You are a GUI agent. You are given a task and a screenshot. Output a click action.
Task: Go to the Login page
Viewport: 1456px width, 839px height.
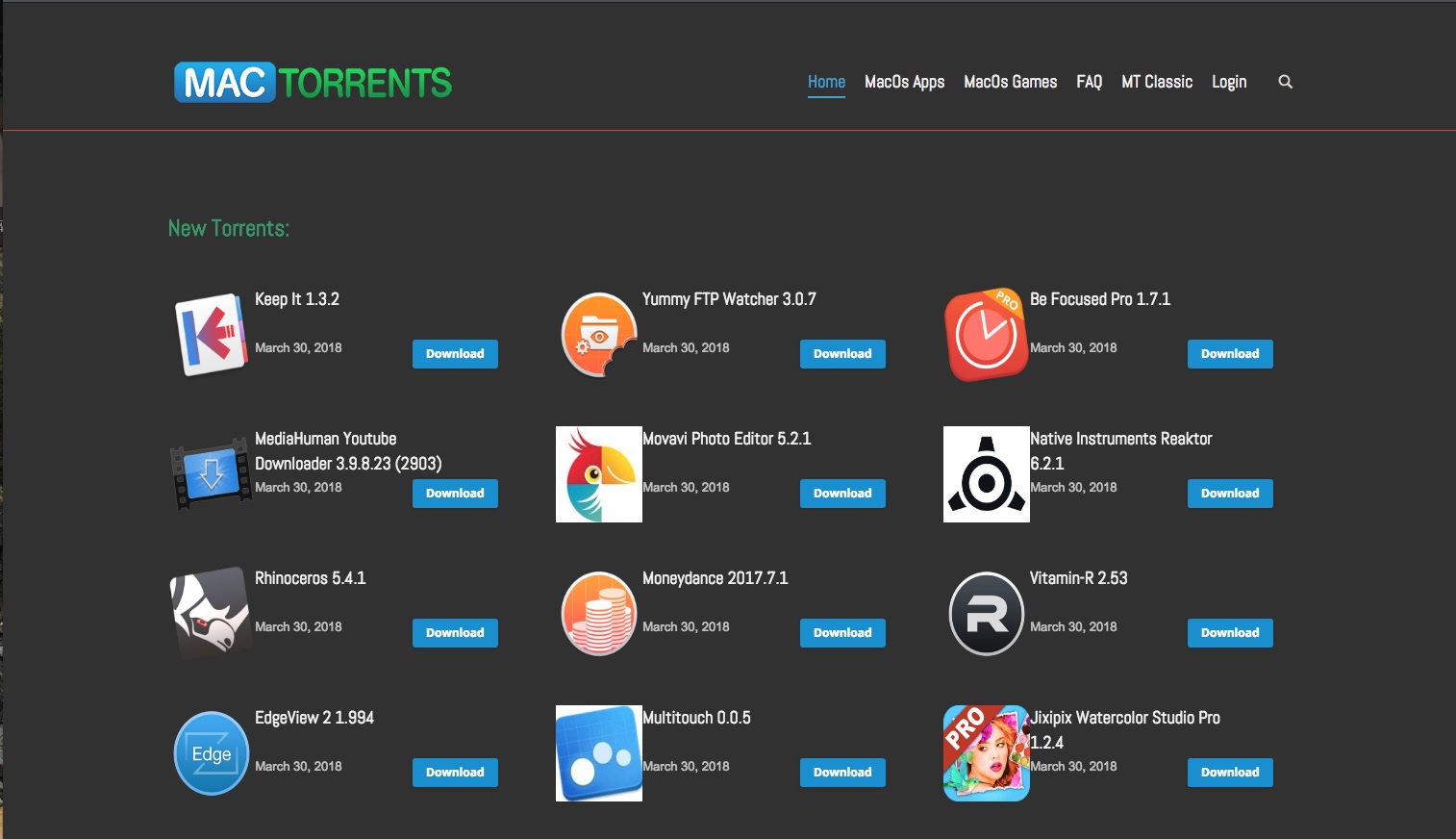tap(1229, 82)
